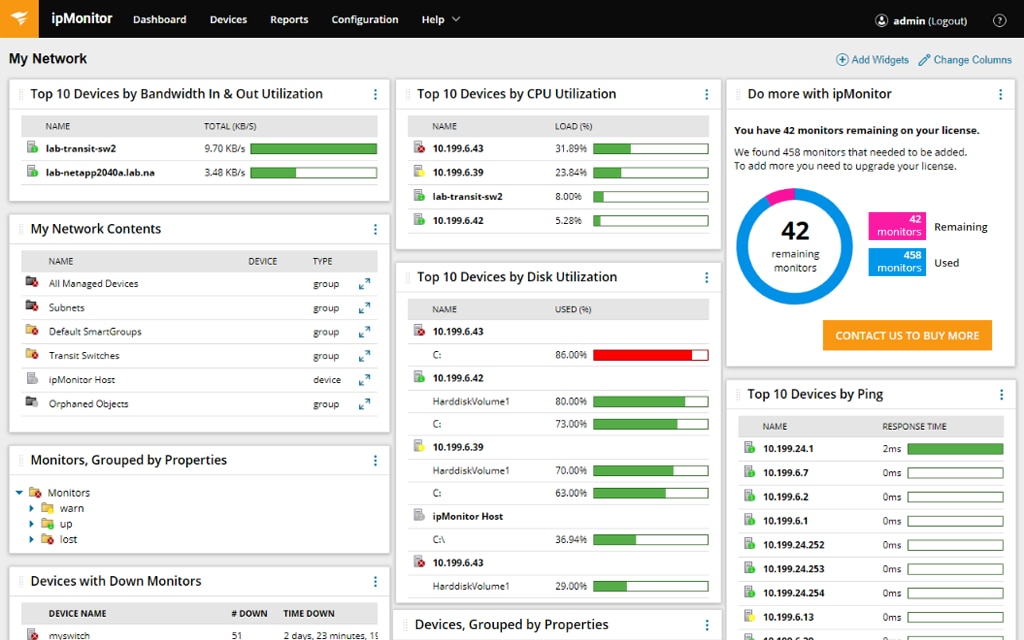Click the admin user account icon
The width and height of the screenshot is (1024, 640).
point(881,20)
